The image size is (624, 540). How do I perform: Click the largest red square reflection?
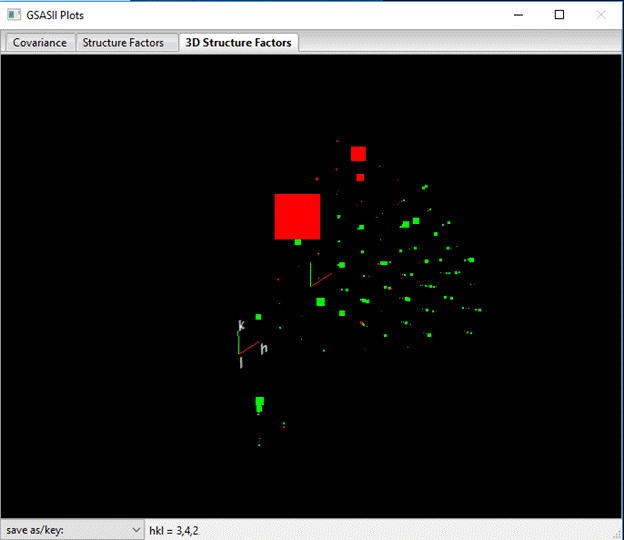(297, 217)
